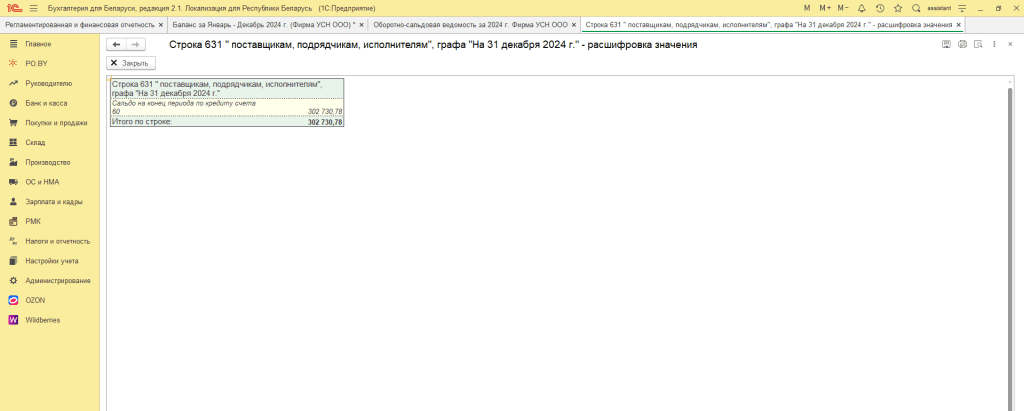Click the M− memory subtract button

click(x=842, y=8)
